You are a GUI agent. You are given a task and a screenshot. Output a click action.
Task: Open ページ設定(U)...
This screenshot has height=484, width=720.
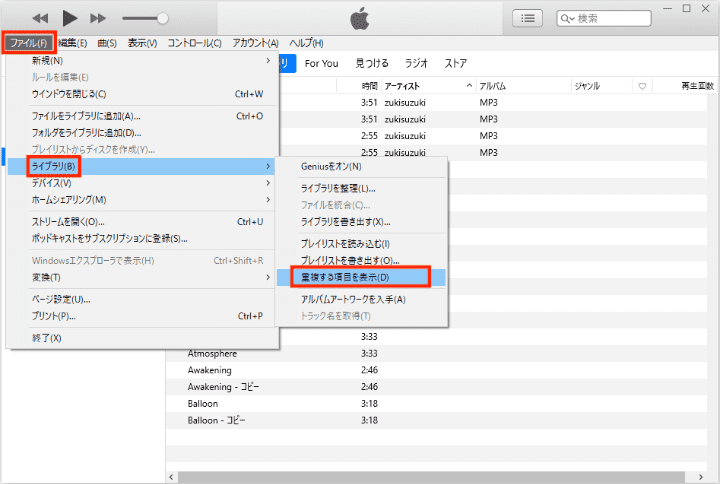(x=143, y=299)
